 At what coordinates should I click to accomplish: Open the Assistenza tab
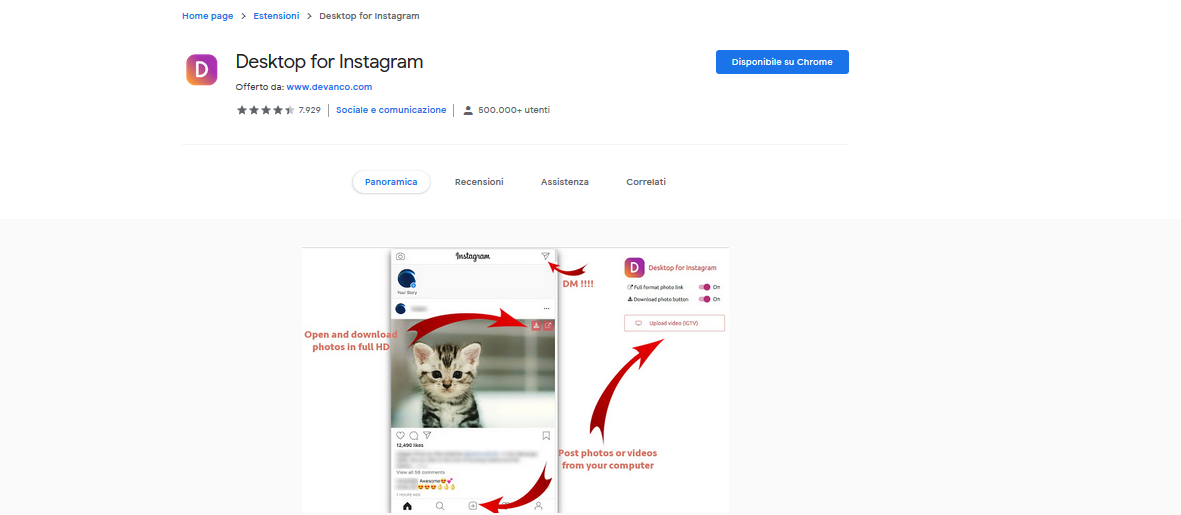point(565,182)
